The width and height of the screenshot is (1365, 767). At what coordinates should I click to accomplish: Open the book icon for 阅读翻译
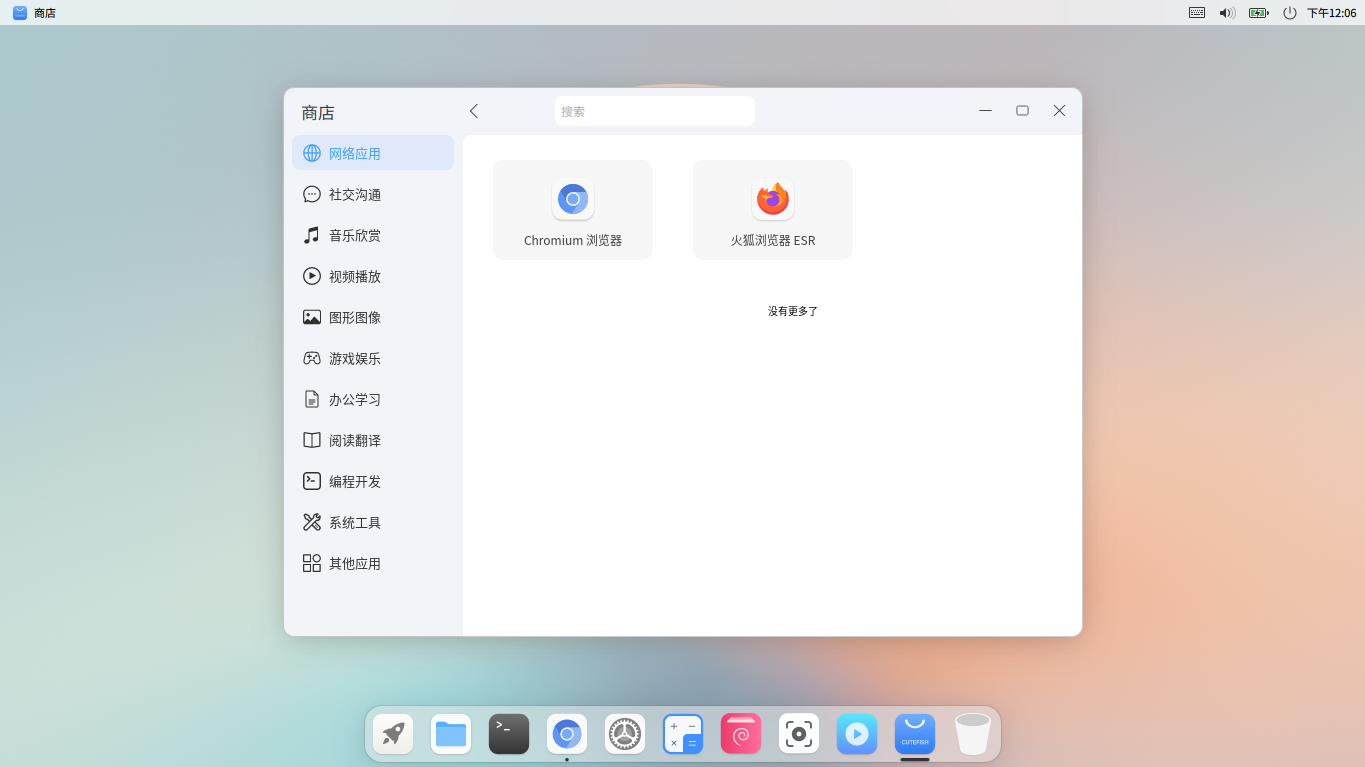311,440
